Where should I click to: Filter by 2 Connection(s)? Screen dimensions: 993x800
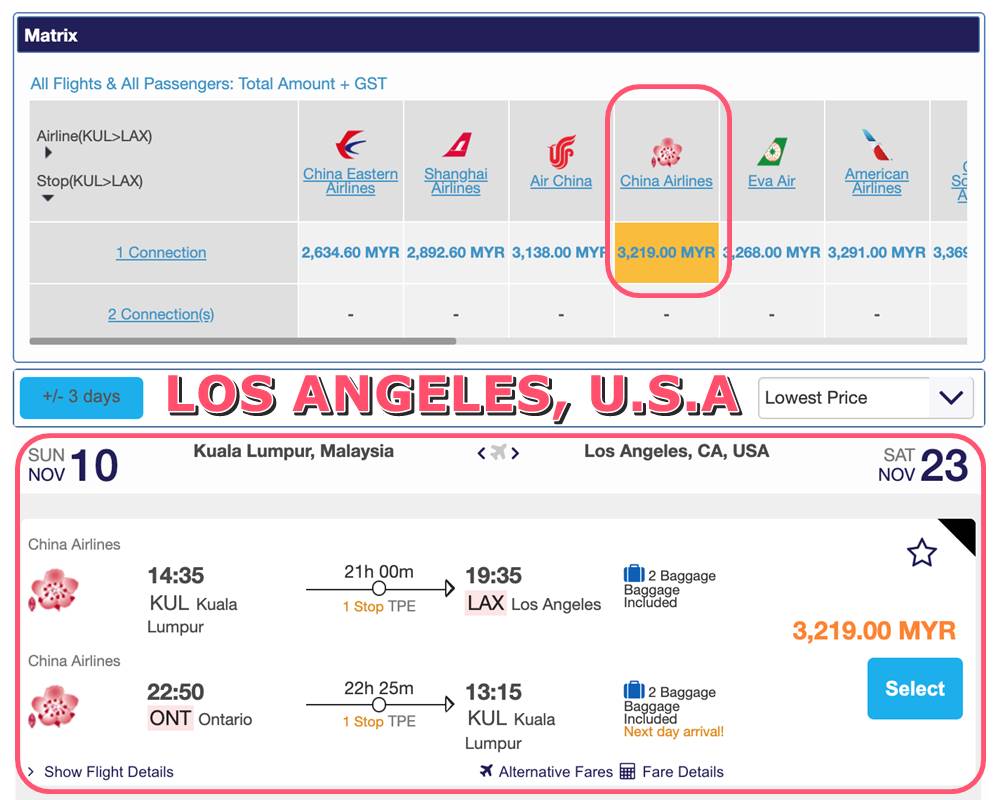click(161, 314)
